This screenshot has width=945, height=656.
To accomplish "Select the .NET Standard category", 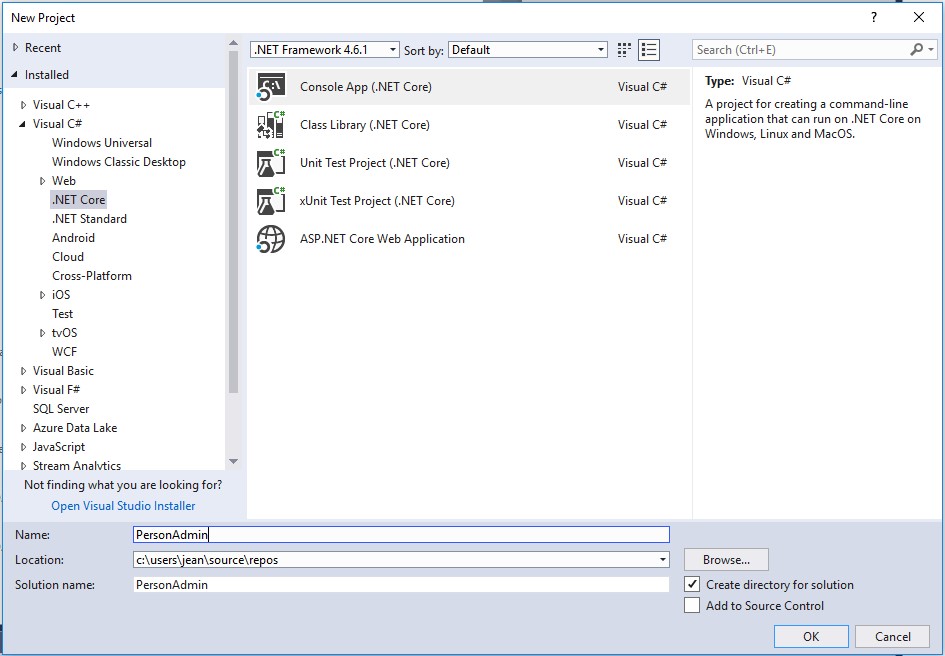I will 89,219.
